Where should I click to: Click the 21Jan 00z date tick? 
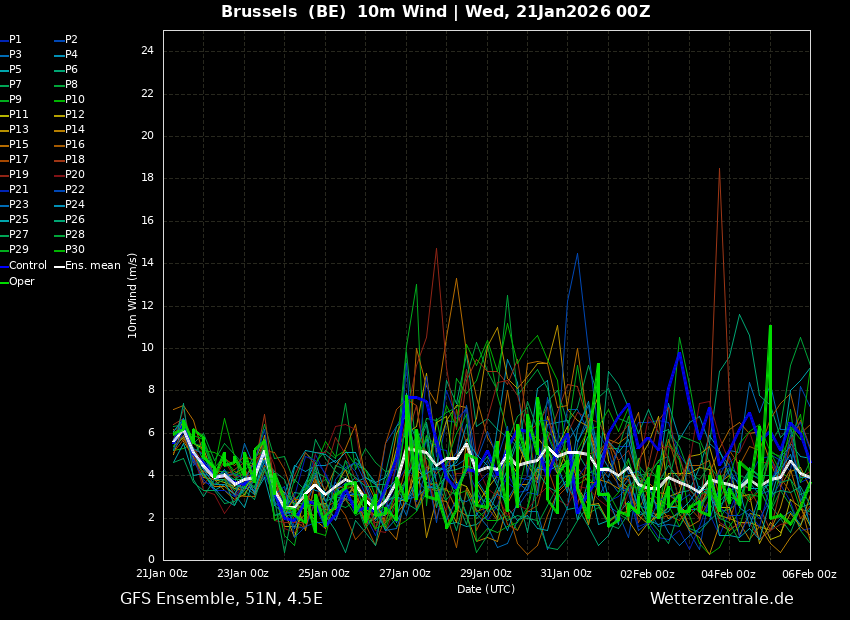[x=162, y=574]
